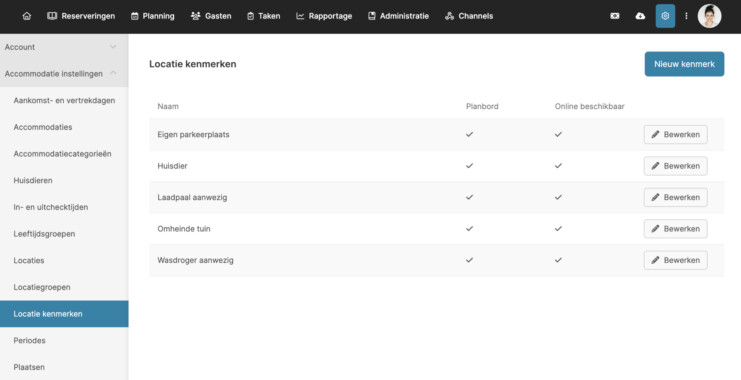Collapse the Accommodatie instellingen section
Viewport: 741px width, 380px height.
point(64,74)
